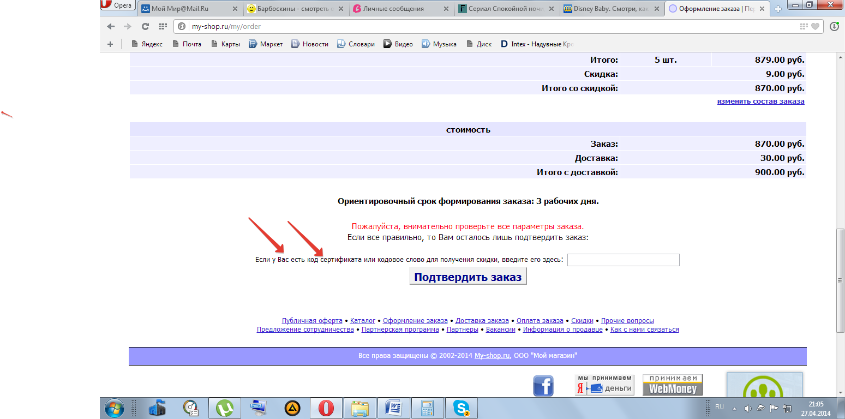Click the Facebook icon in the footer

pyautogui.click(x=543, y=385)
